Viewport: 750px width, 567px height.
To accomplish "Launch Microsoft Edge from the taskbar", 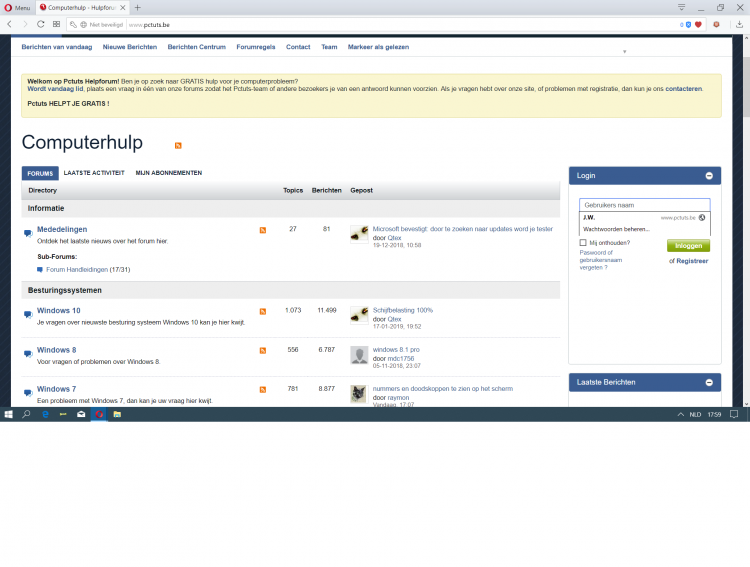I will (x=45, y=414).
